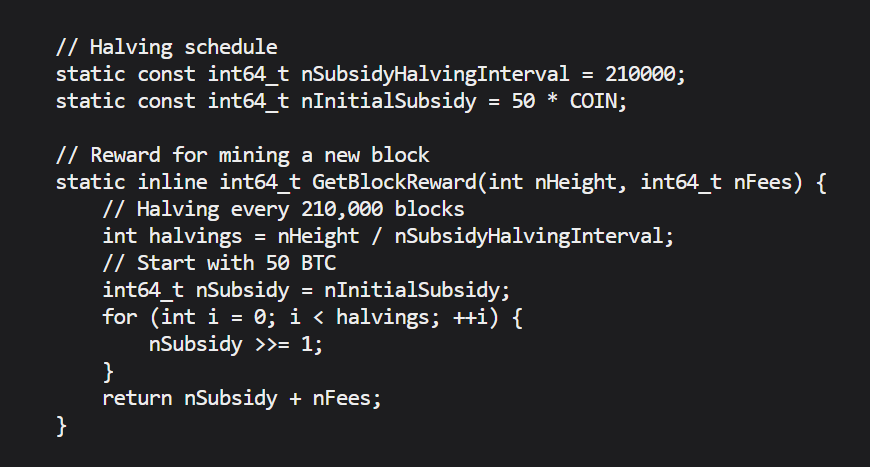The height and width of the screenshot is (467, 870).
Task: Click 'nFees' in the return statement
Action: [x=342, y=399]
